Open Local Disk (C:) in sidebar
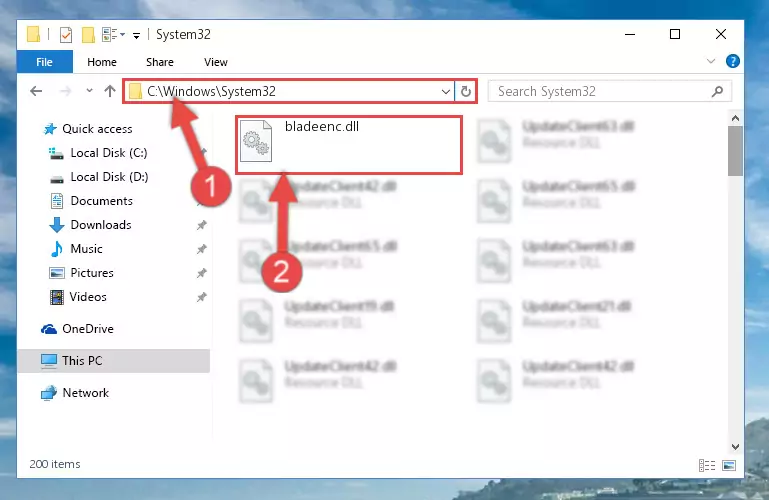Image resolution: width=769 pixels, height=500 pixels. pyautogui.click(x=108, y=153)
